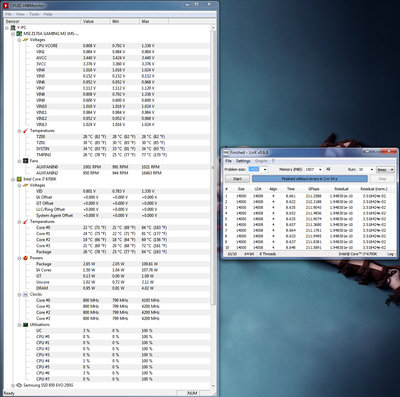
Task: Collapse the Y-PC root node
Action: pos(7,28)
